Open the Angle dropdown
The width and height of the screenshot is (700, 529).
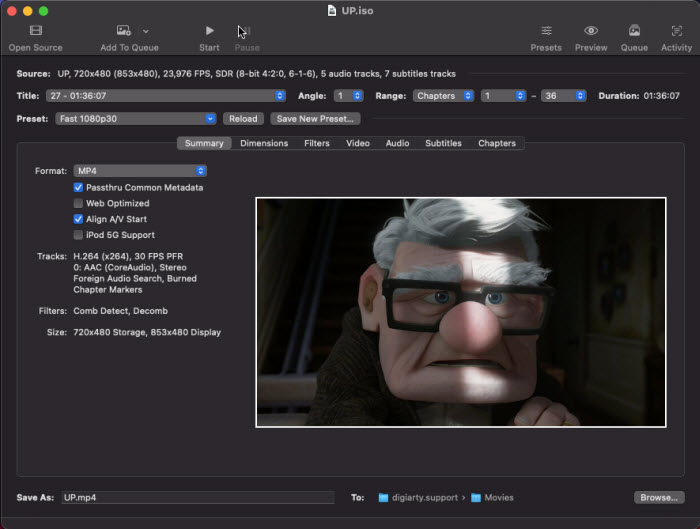[x=348, y=96]
